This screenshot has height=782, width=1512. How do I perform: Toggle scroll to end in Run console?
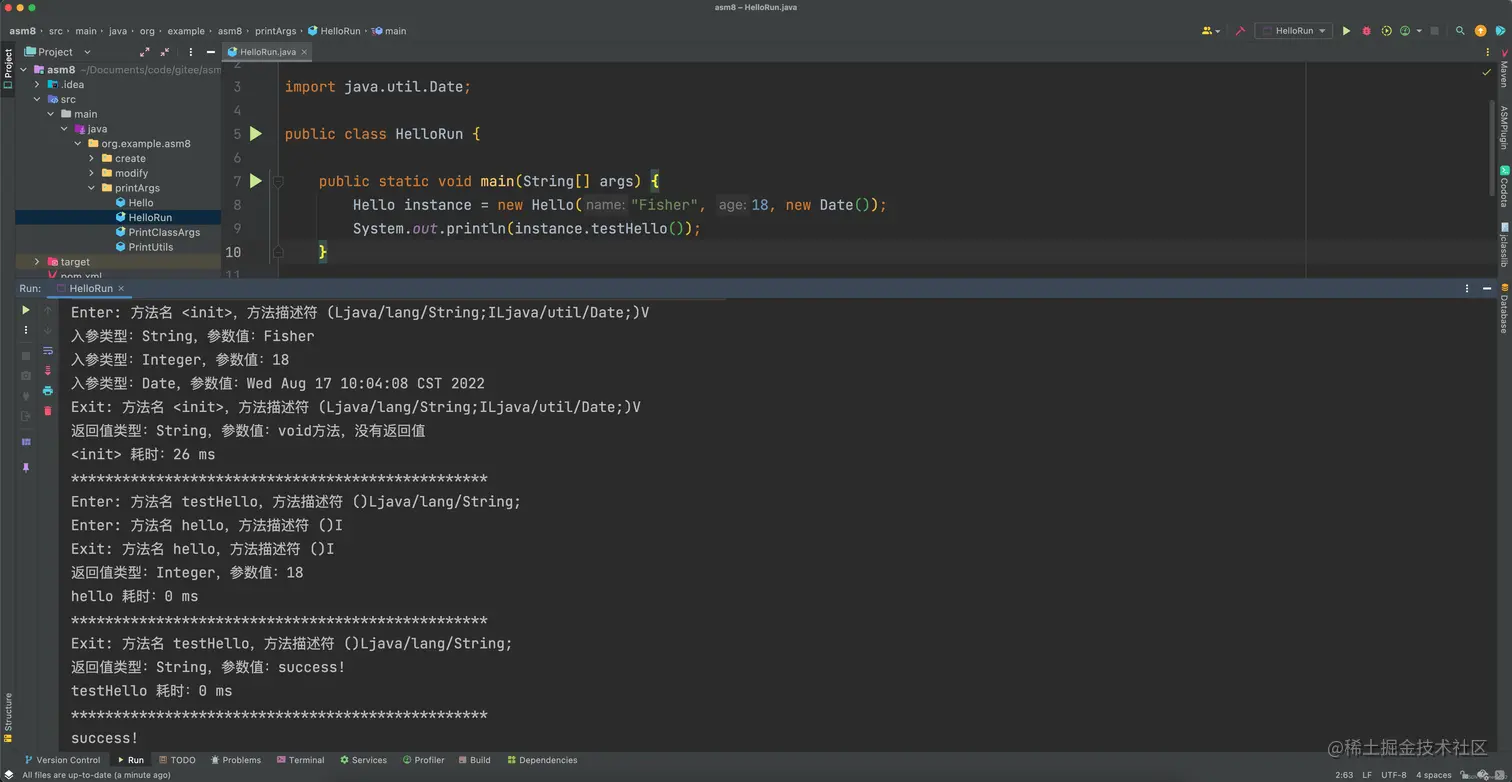coord(47,371)
